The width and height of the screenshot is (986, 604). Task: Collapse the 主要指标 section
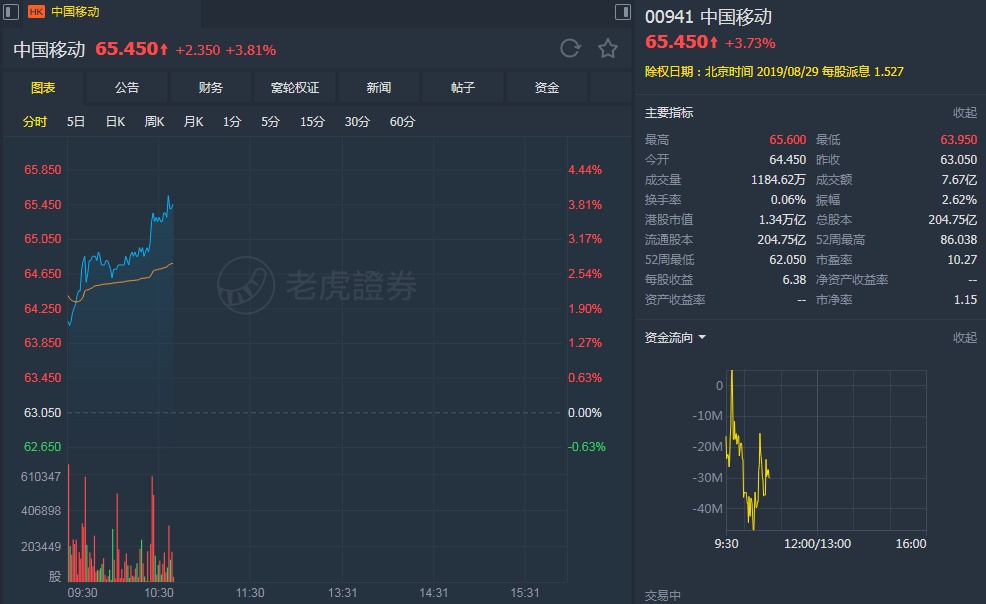[x=964, y=113]
